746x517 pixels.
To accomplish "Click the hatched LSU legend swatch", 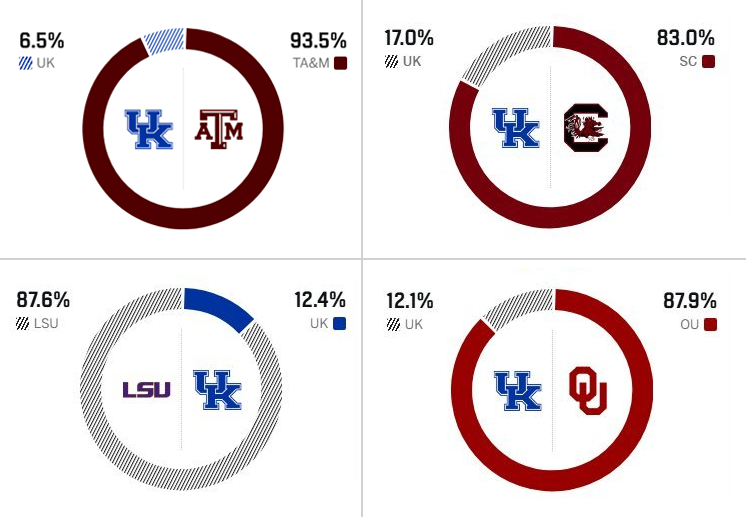I will coord(22,324).
